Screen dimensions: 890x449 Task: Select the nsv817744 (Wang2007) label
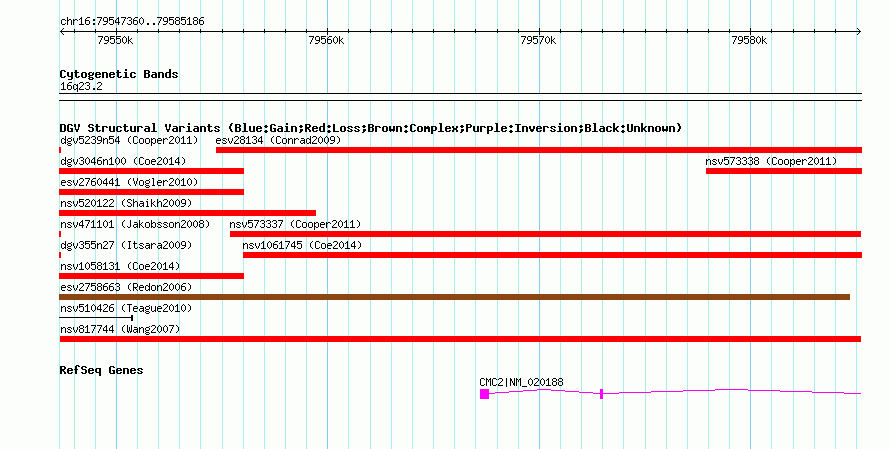click(x=120, y=329)
